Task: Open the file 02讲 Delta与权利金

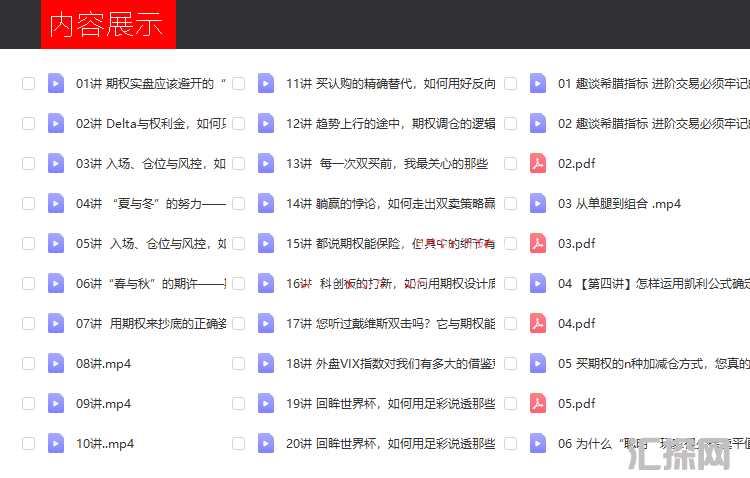Action: [150, 124]
